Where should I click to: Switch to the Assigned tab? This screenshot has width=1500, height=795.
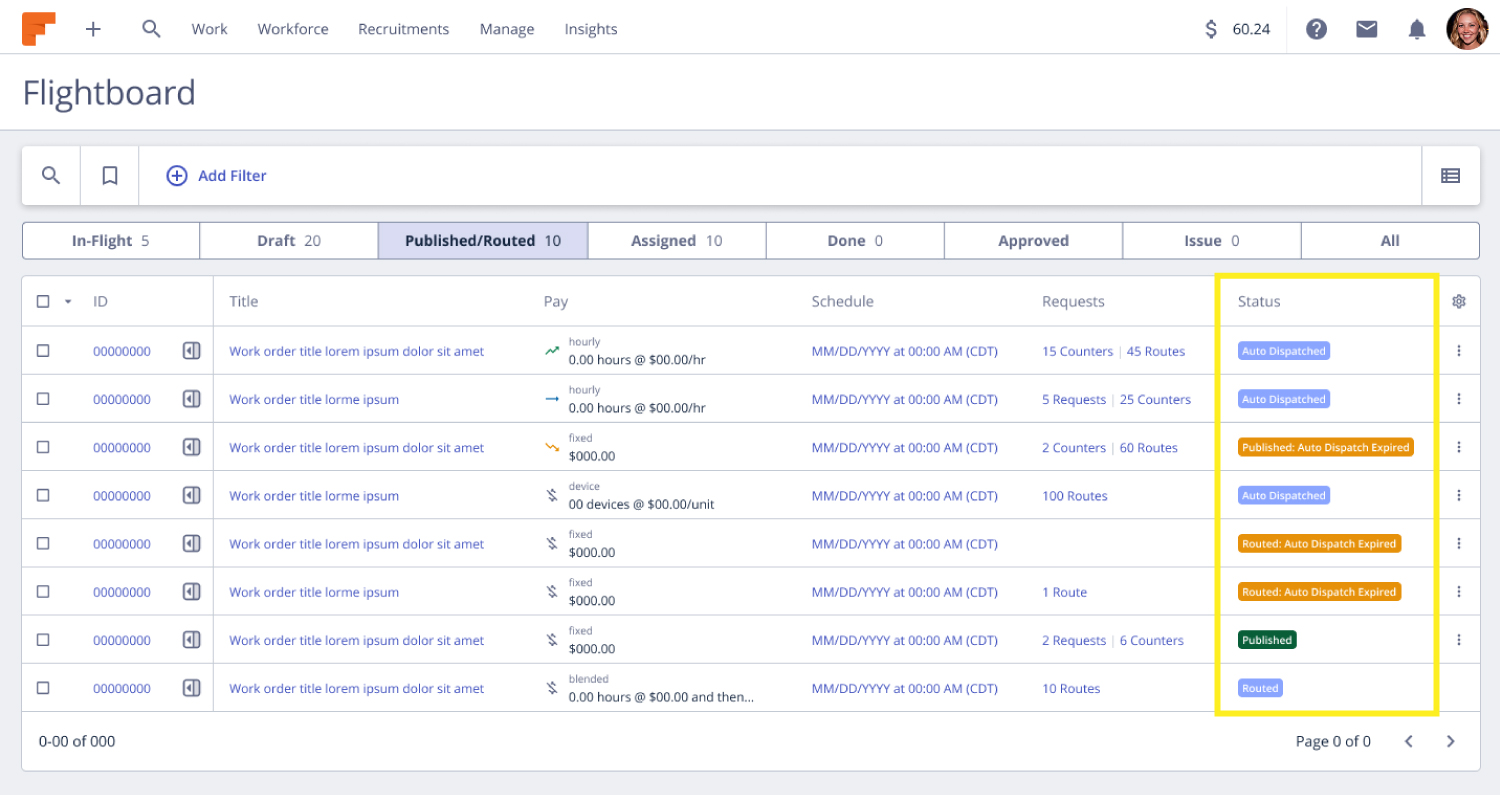pyautogui.click(x=676, y=241)
